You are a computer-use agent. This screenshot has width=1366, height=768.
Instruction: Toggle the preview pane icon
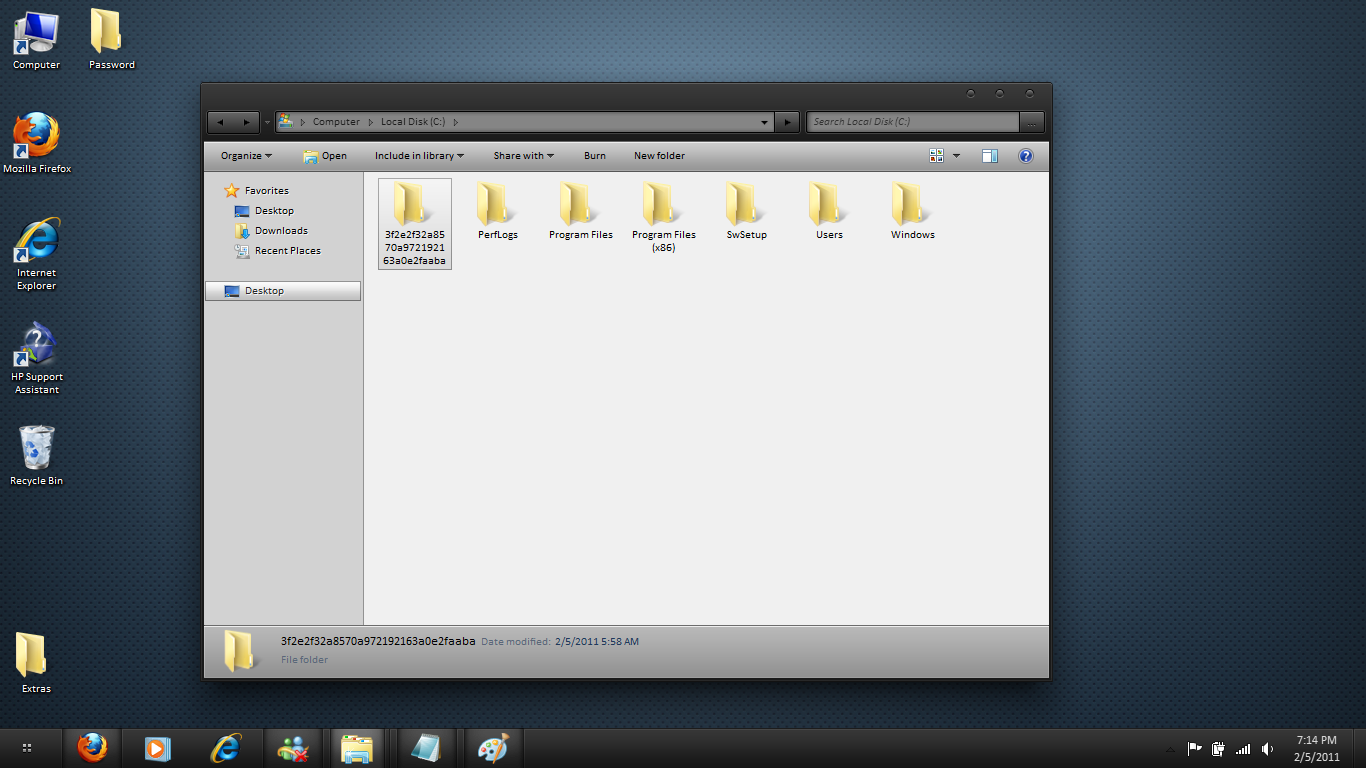click(990, 156)
